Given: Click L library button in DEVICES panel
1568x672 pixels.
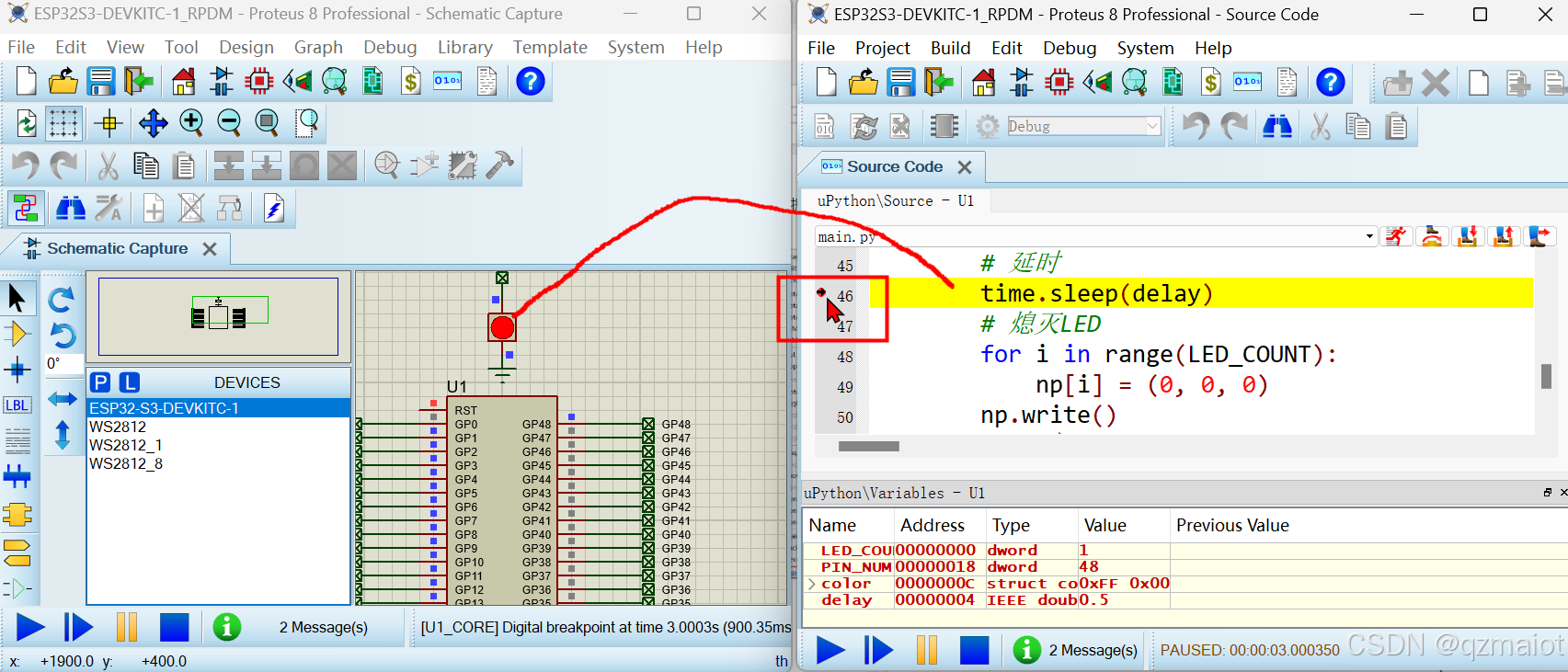Looking at the screenshot, I should click(130, 382).
